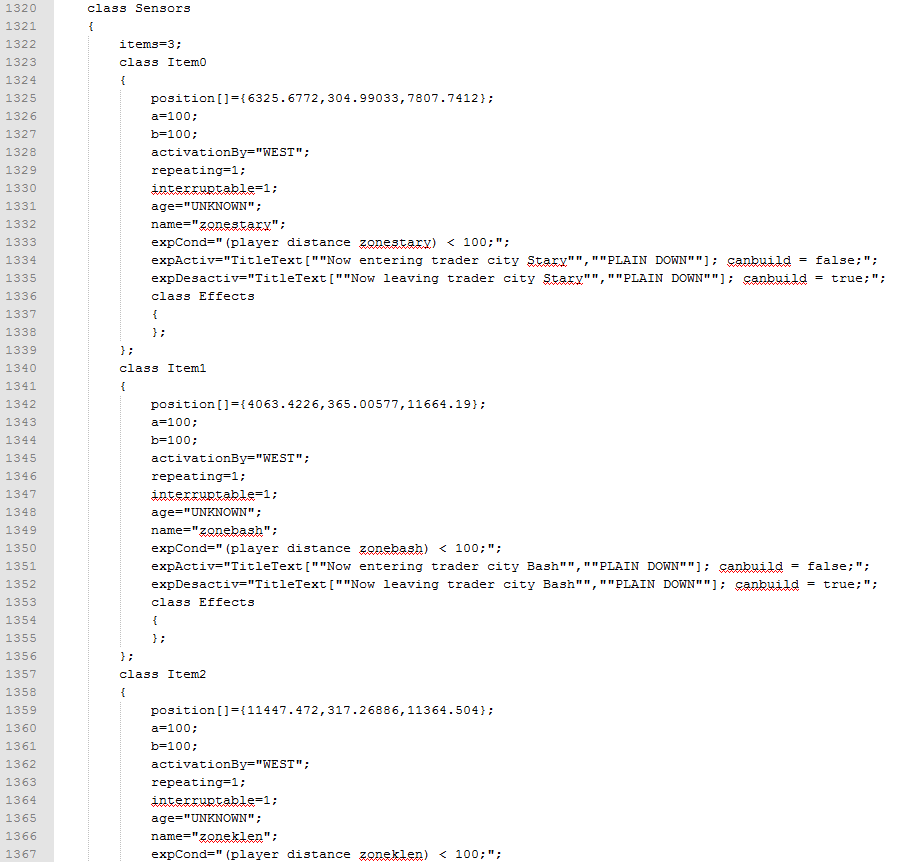Click line number 1334 in the gutter

pos(21,260)
